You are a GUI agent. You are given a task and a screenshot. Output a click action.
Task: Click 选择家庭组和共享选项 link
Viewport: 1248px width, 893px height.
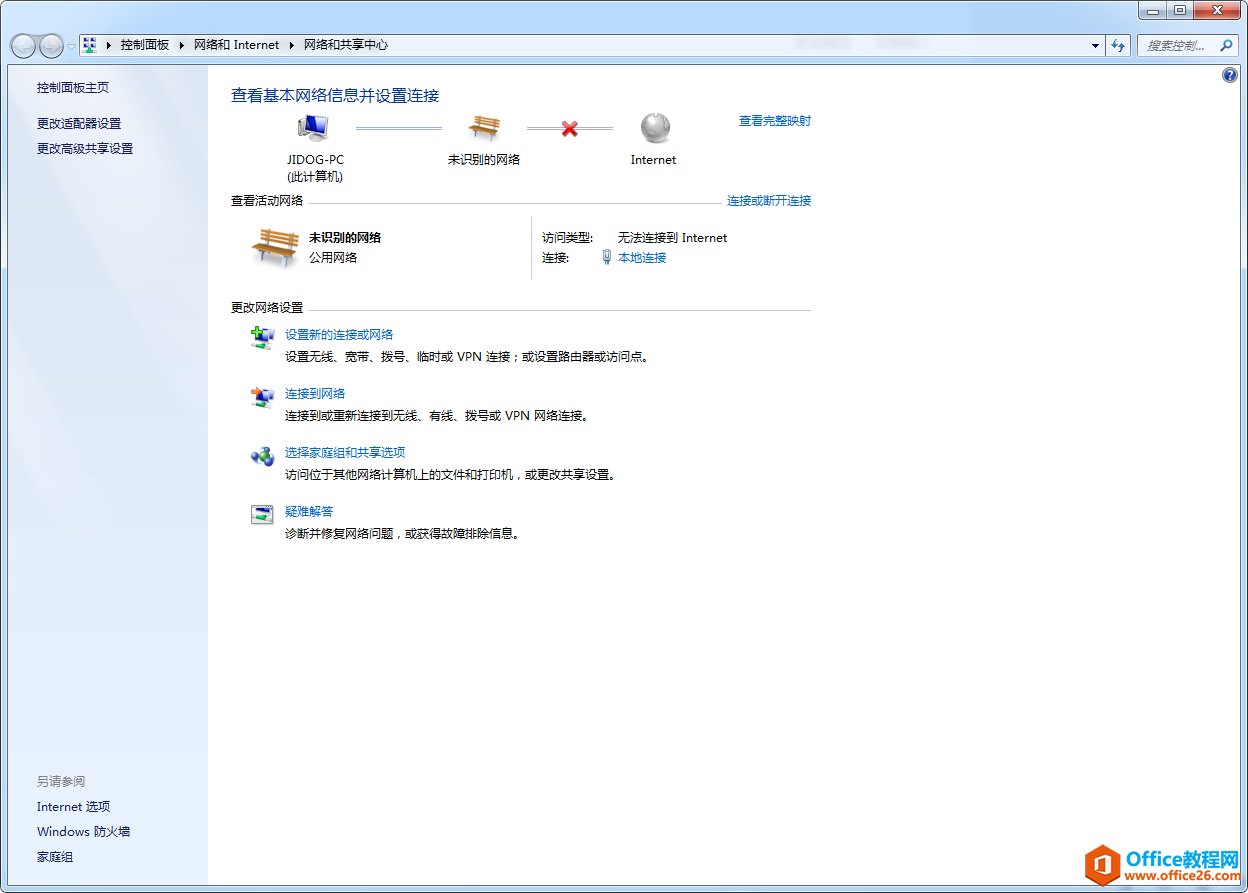pos(345,452)
